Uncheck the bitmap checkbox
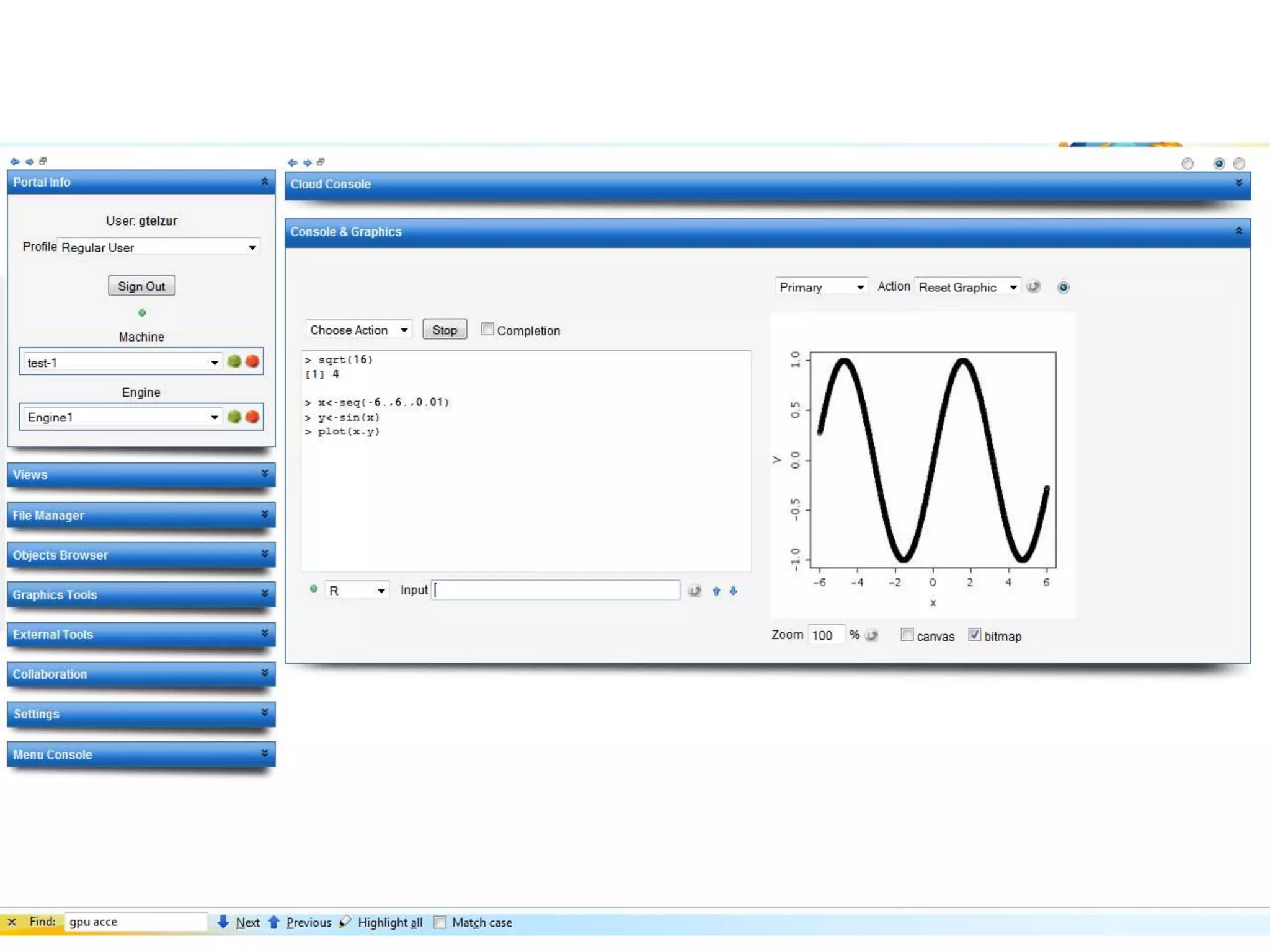 tap(974, 635)
